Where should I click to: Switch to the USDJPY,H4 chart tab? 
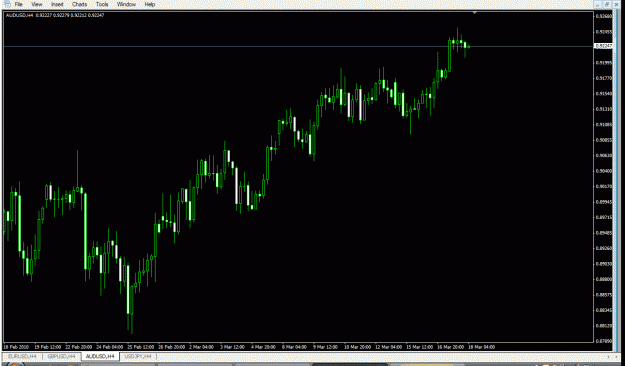[x=138, y=356]
